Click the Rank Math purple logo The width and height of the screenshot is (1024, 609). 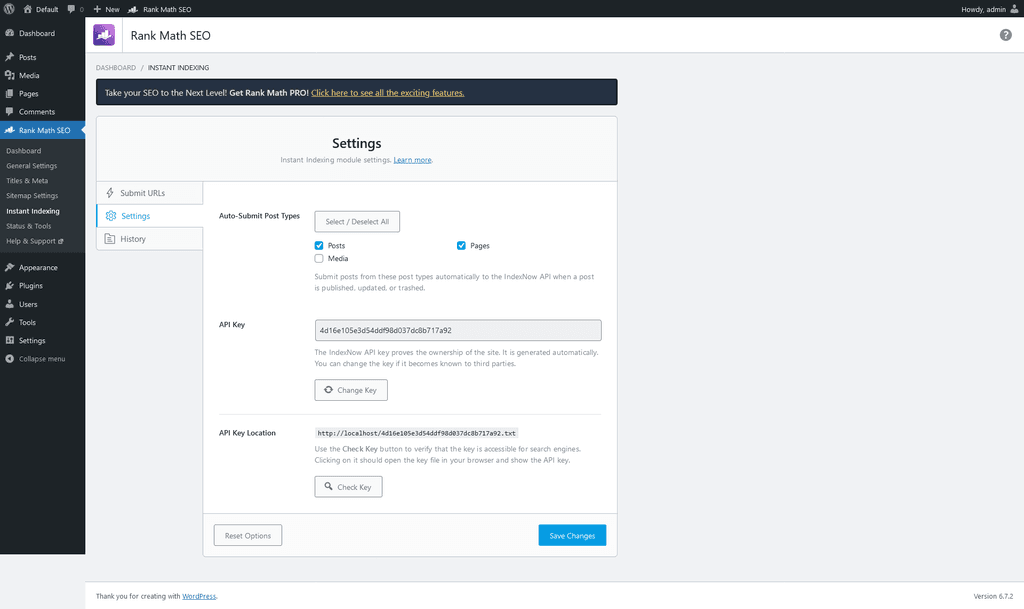pyautogui.click(x=104, y=35)
